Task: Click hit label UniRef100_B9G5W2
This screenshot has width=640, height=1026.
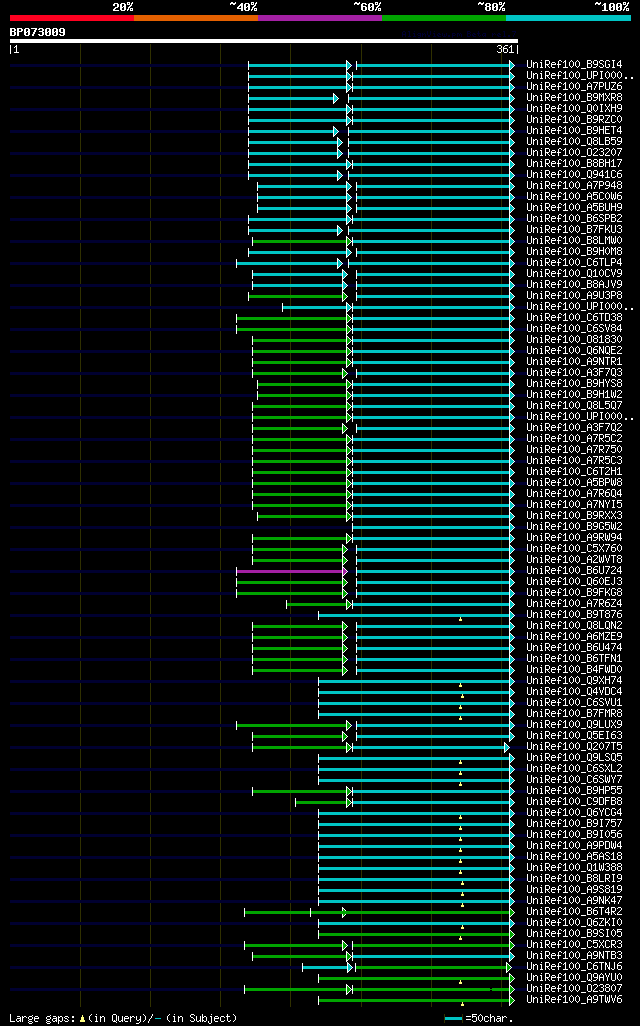Action: [575, 527]
